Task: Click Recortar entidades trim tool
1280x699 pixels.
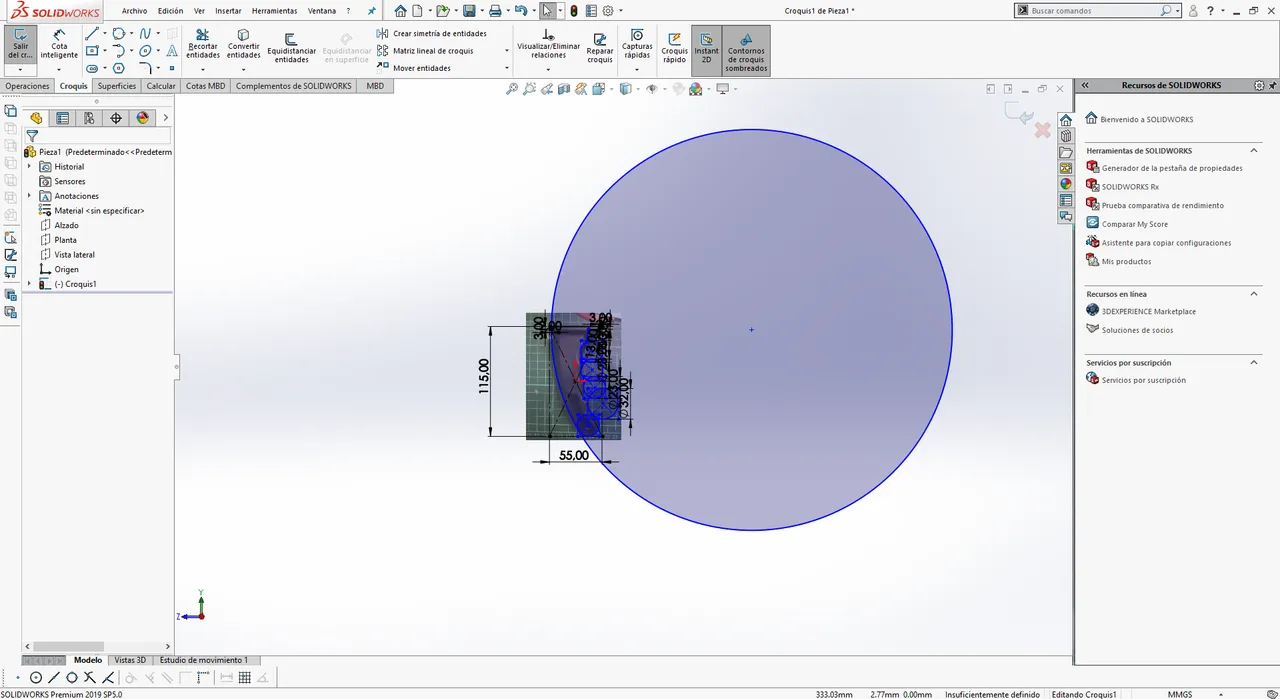Action: click(x=203, y=44)
